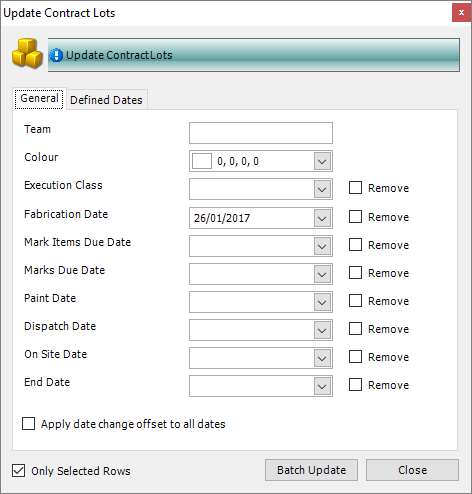Viewport: 472px width, 494px height.
Task: Expand the Marks Due Date dropdown
Action: tap(322, 274)
